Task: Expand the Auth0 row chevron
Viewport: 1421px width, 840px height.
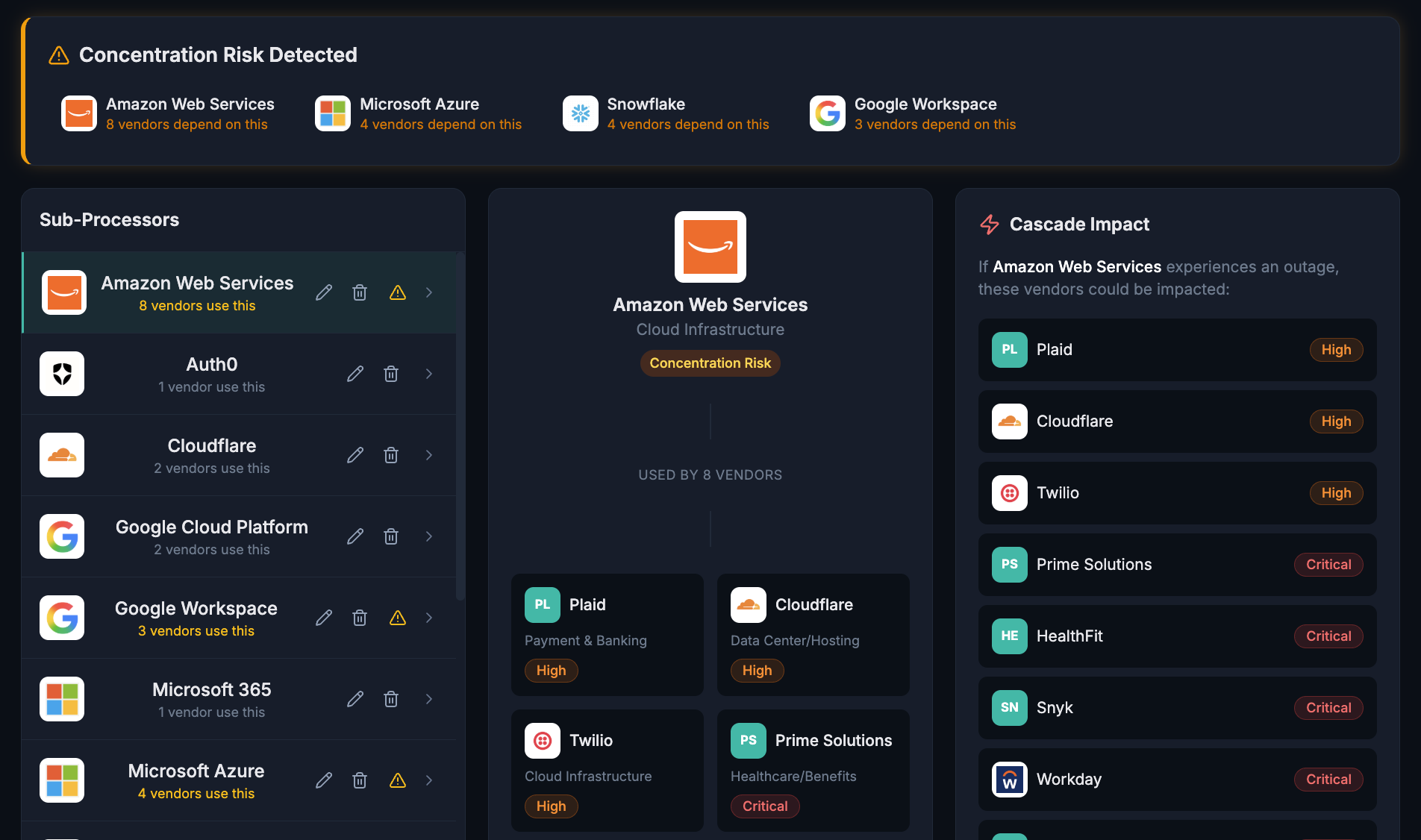Action: tap(429, 374)
